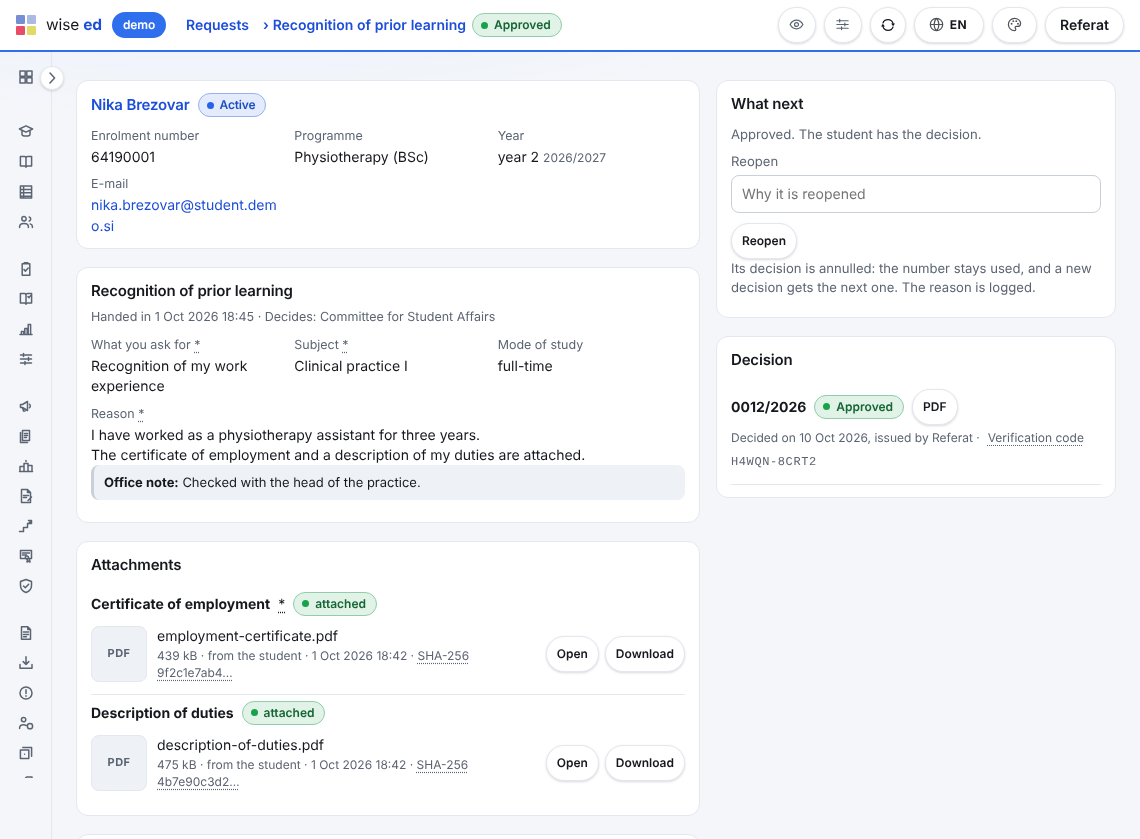Click the decision number 0012/2026
Image resolution: width=1140 pixels, height=839 pixels.
(768, 407)
